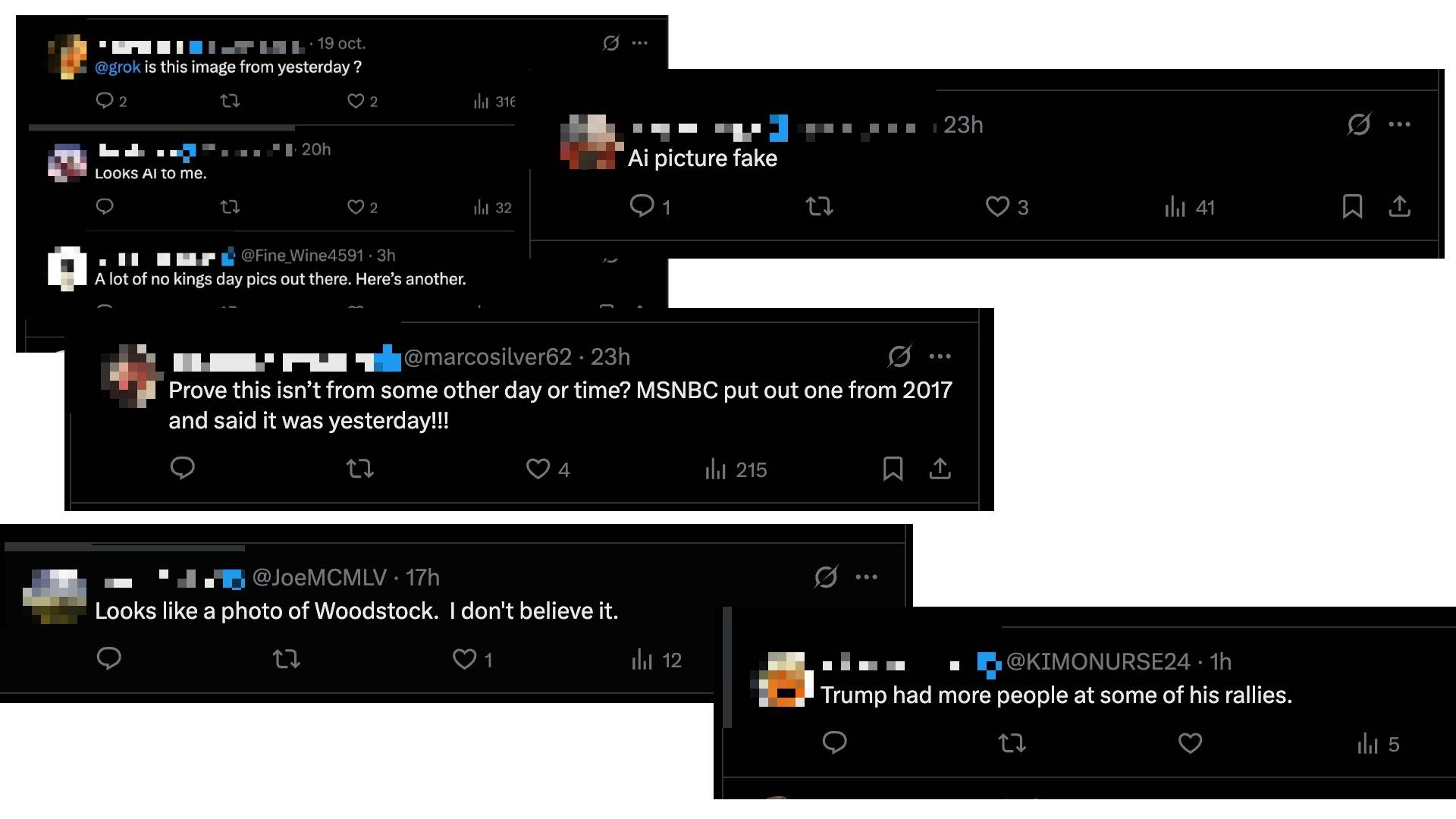Share the MSNBC 2017 comment
Screen dimensions: 1456x819
(x=940, y=469)
